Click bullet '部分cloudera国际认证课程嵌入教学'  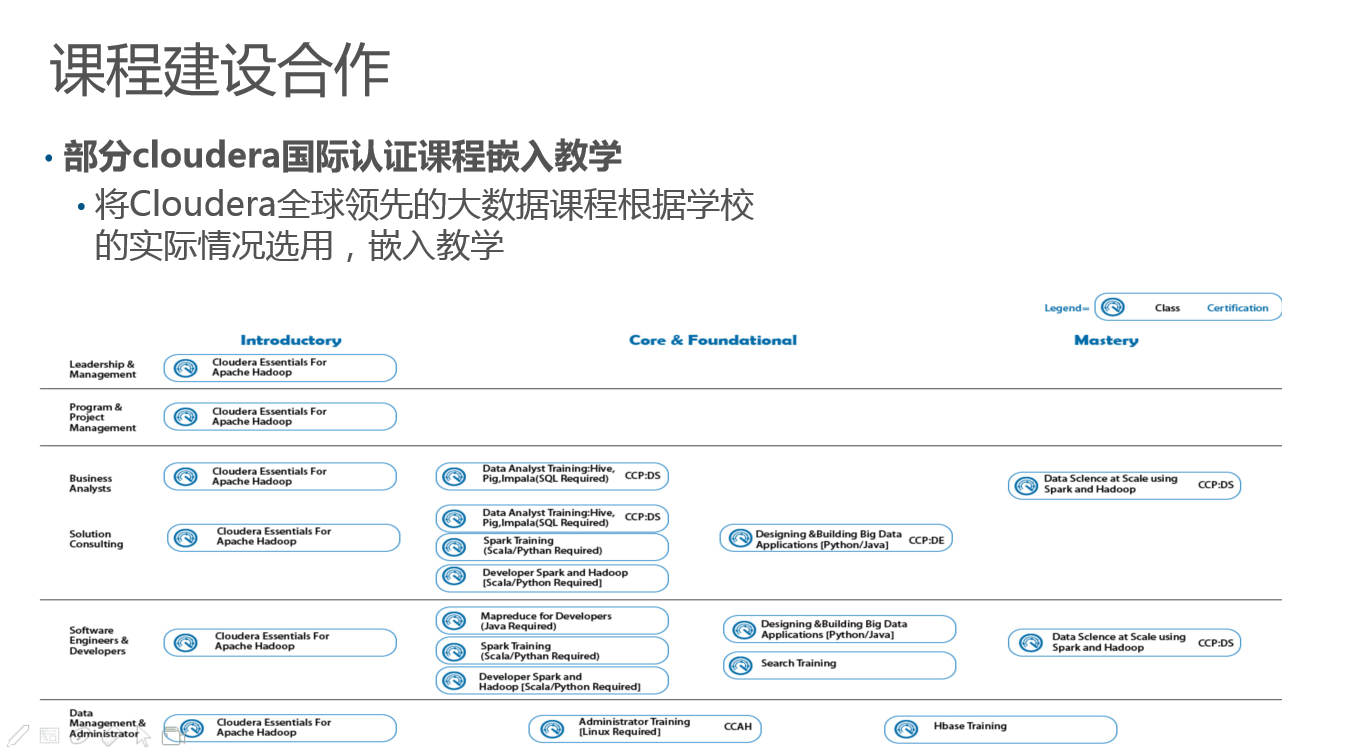coord(342,156)
